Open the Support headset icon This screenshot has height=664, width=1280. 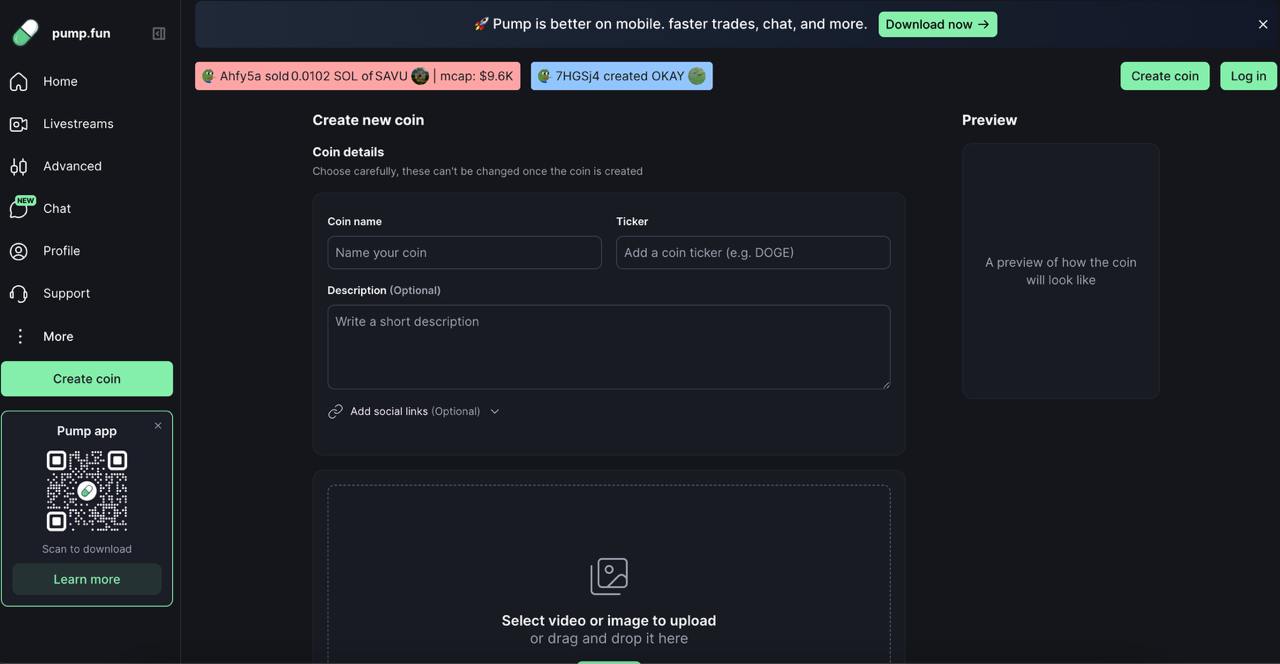(x=19, y=293)
